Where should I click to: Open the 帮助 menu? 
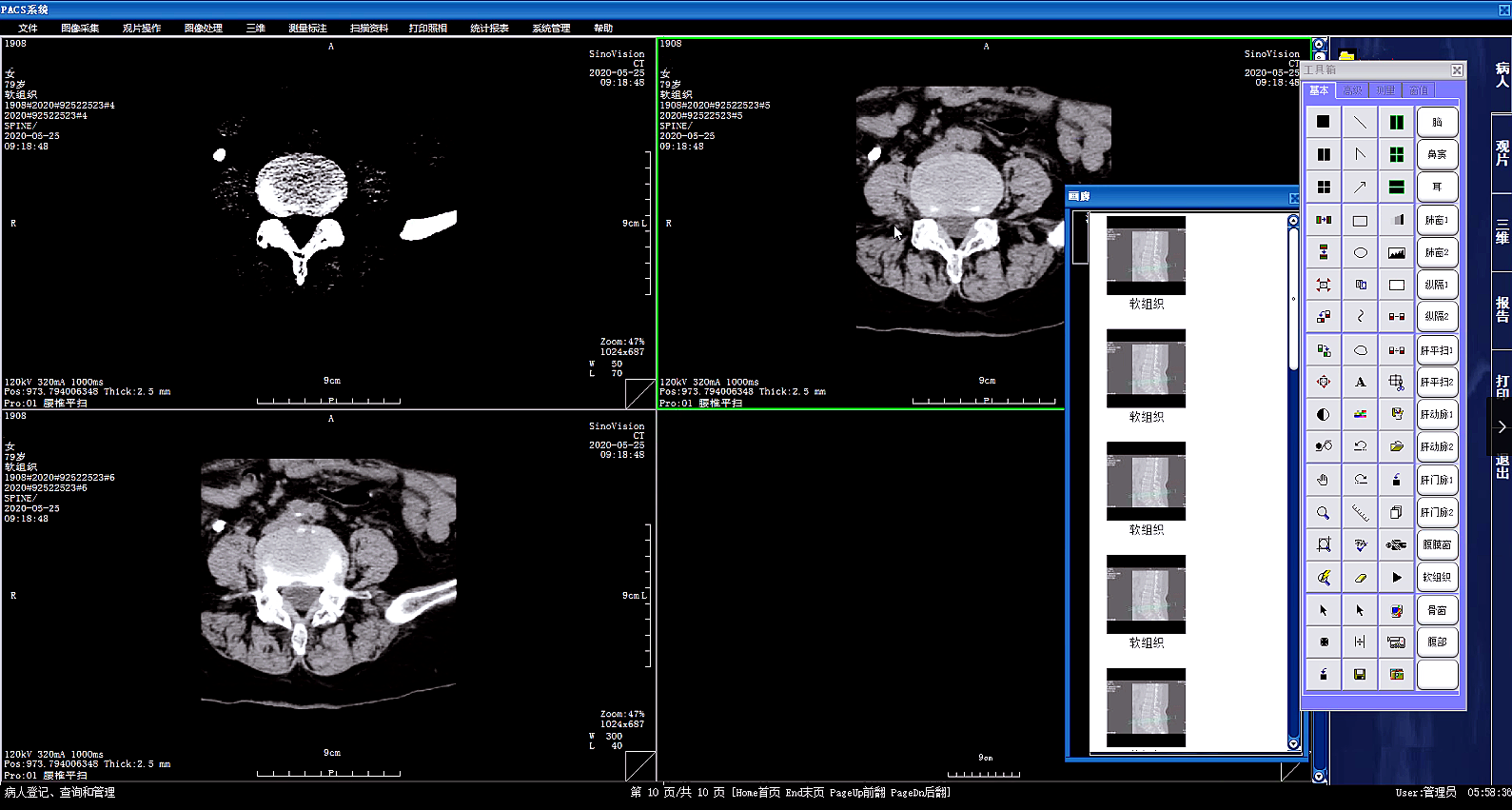pos(603,29)
